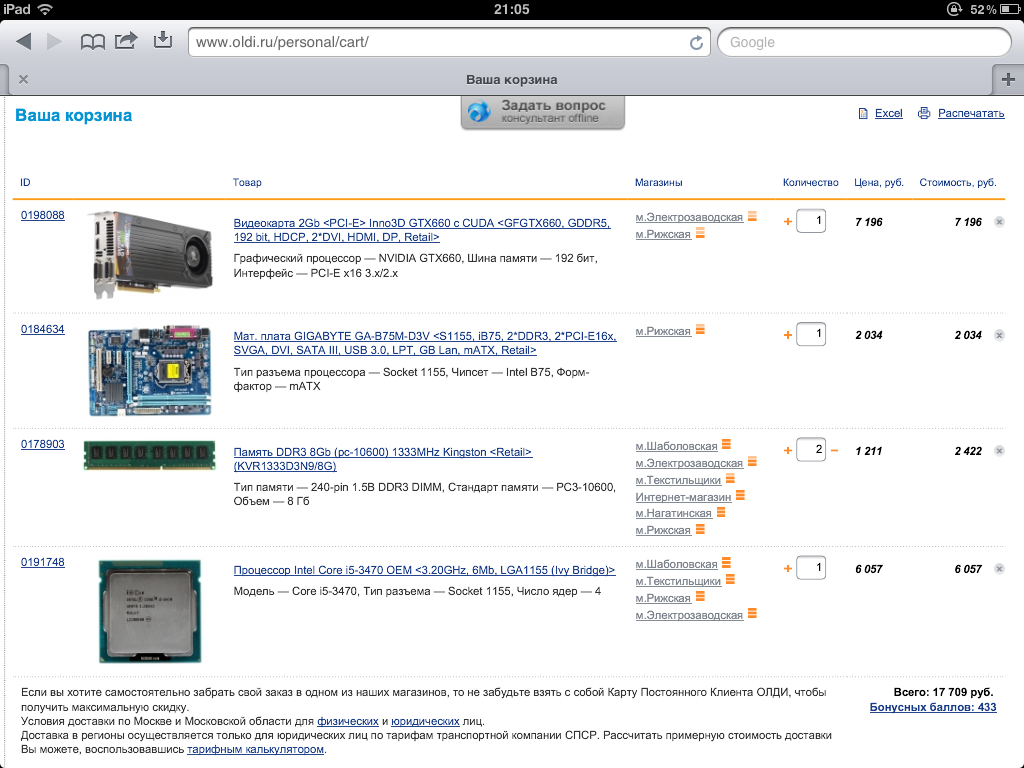Open the 'Мат. плата GIGABYTE GA-B75M-D3V' link
Image resolution: width=1024 pixels, height=768 pixels.
coord(425,343)
